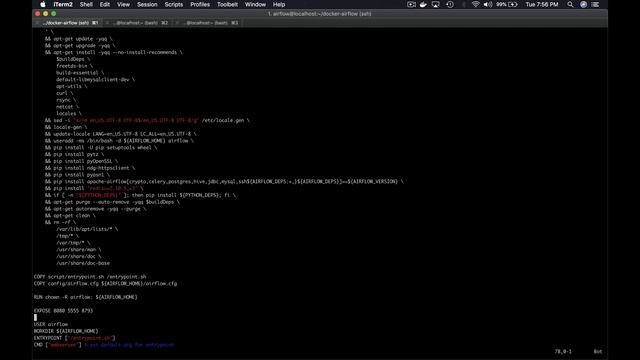Zoom iTerm2 window with green button

pos(53,14)
